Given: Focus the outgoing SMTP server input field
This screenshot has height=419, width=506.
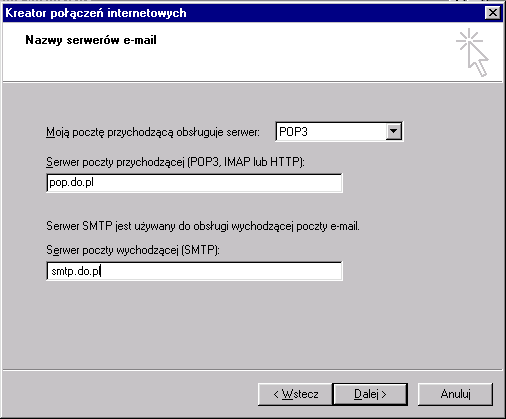Looking at the screenshot, I should [x=194, y=271].
